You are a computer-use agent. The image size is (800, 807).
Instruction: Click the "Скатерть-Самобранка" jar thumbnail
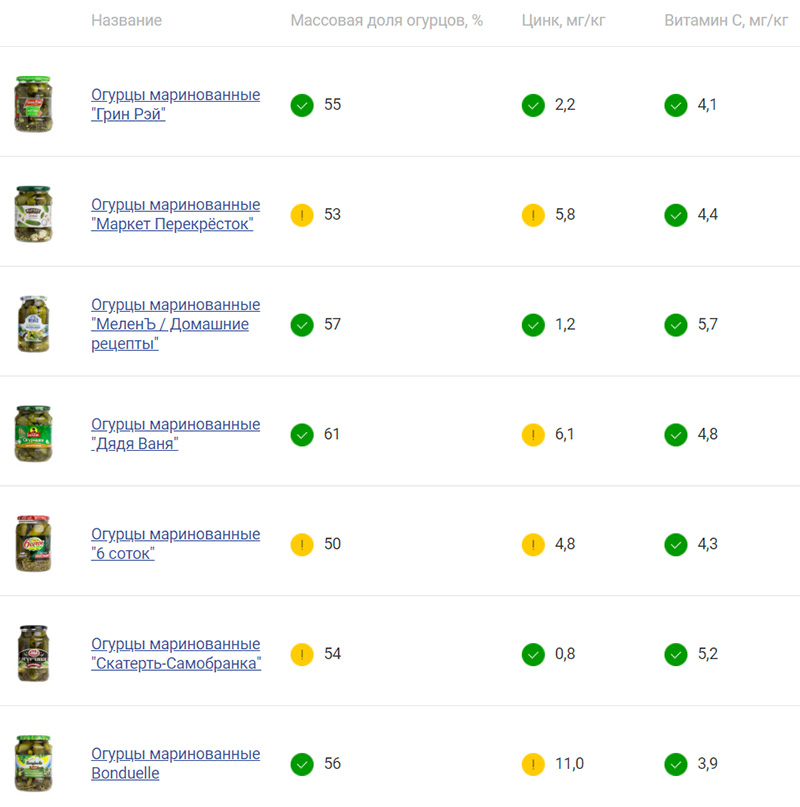(x=33, y=654)
